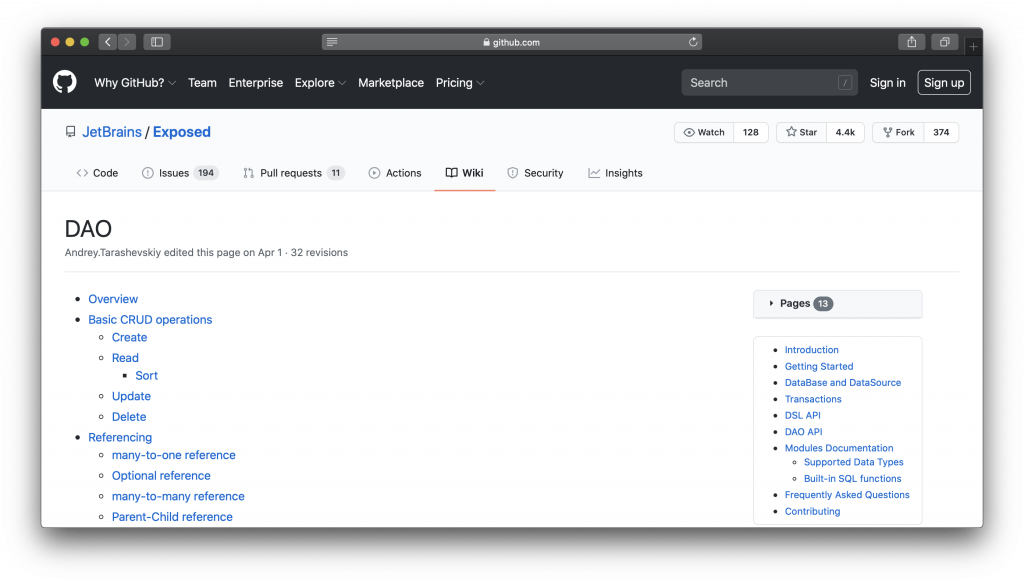Open the Team menu item
The image size is (1024, 582).
(x=202, y=83)
